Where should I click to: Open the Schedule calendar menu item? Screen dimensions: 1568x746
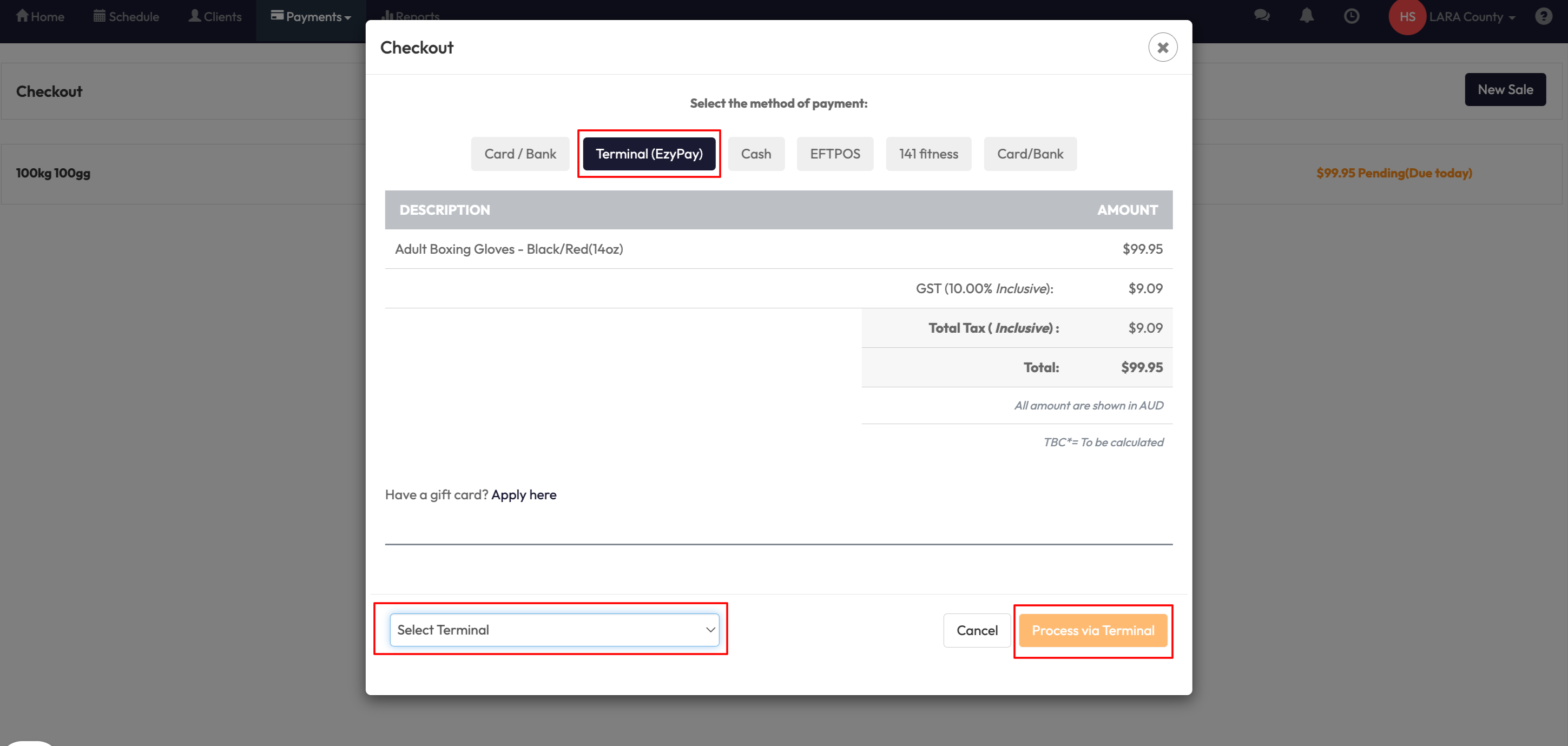[127, 16]
